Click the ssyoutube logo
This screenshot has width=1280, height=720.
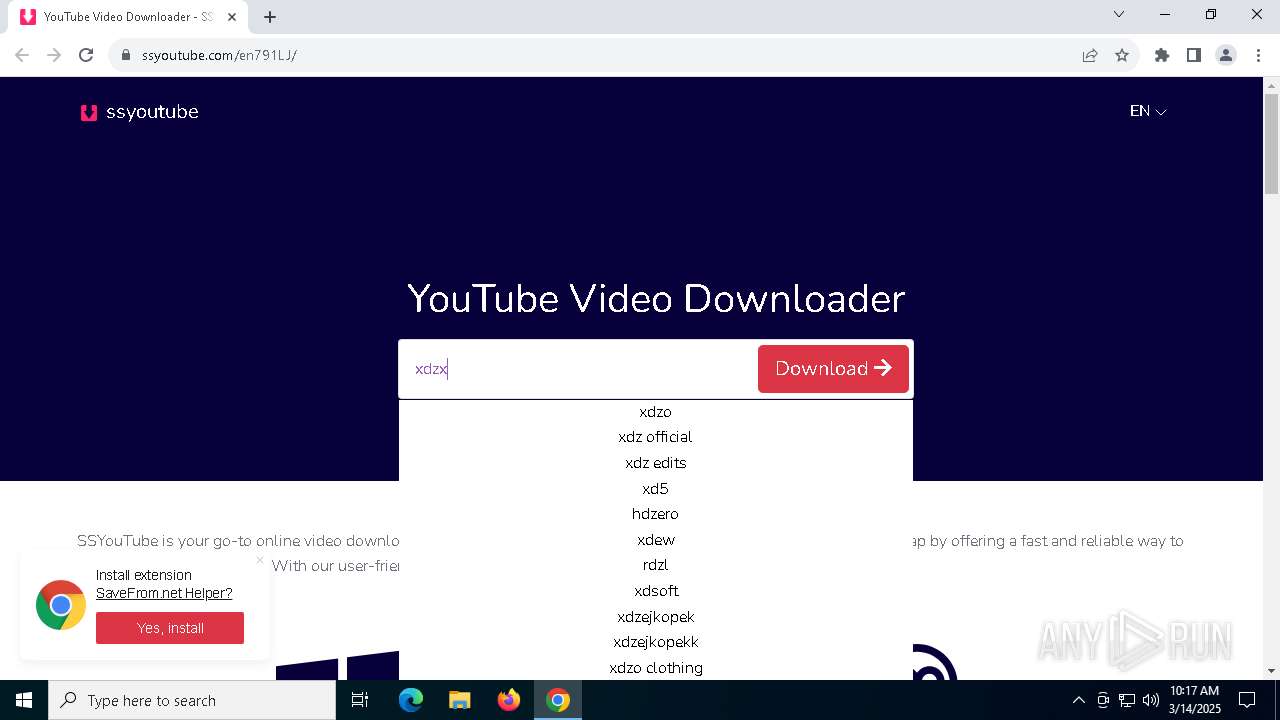(x=139, y=112)
